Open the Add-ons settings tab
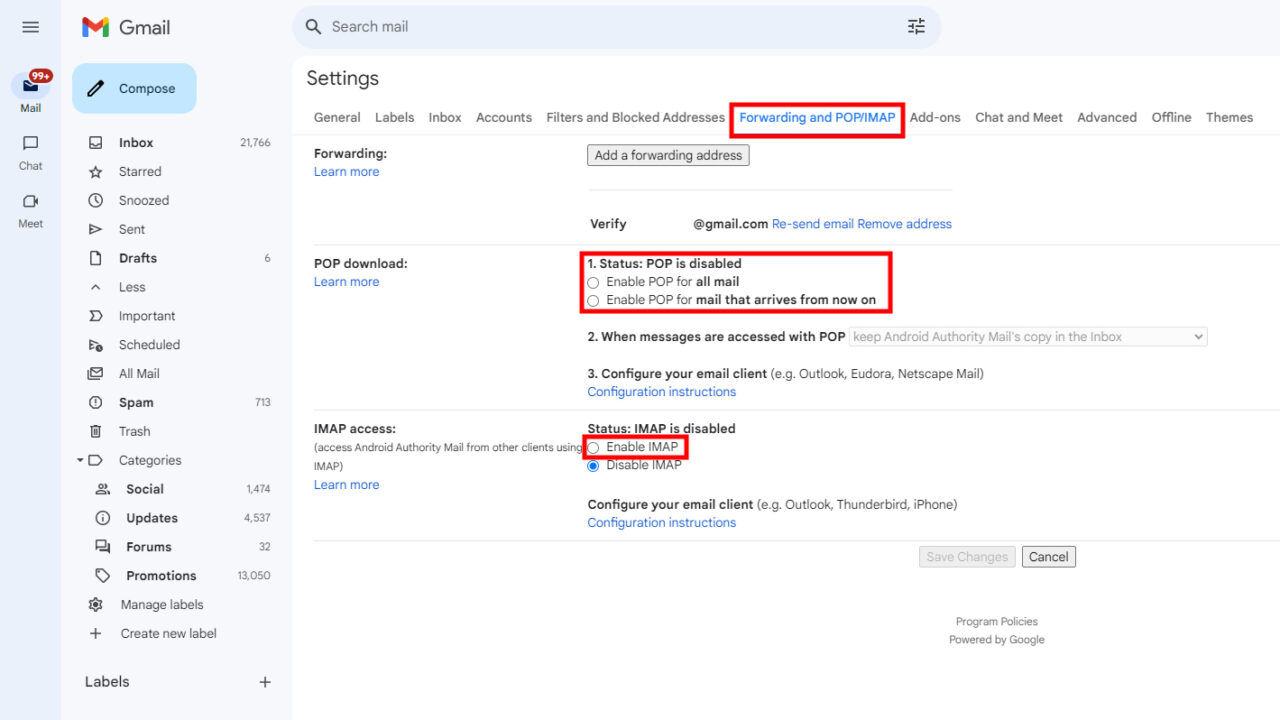The width and height of the screenshot is (1280, 720). pyautogui.click(x=935, y=117)
